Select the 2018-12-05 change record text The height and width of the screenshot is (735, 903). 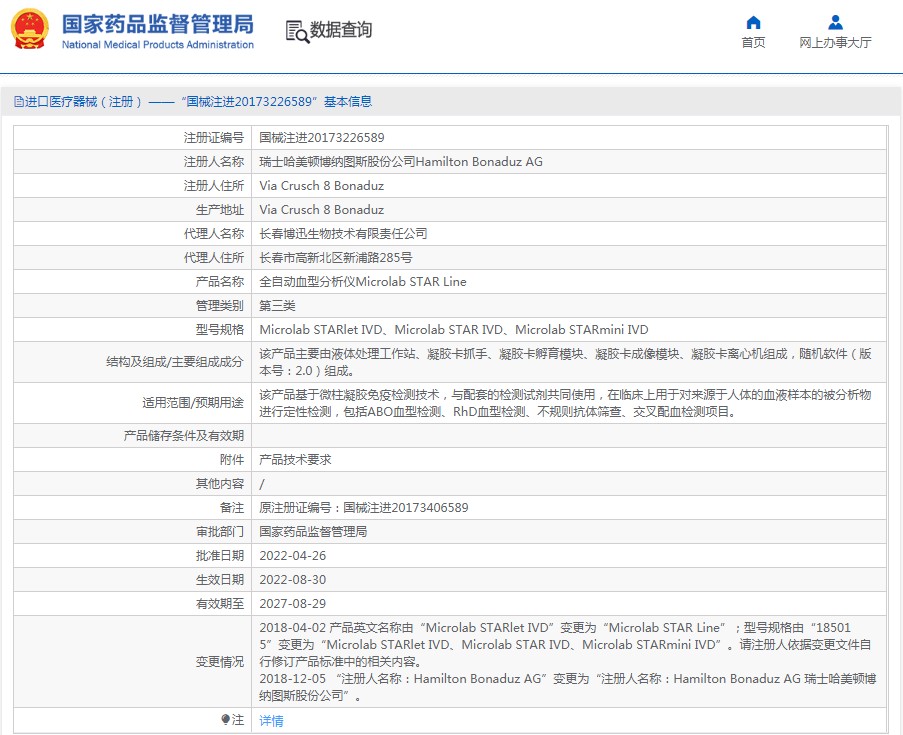pyautogui.click(x=568, y=688)
